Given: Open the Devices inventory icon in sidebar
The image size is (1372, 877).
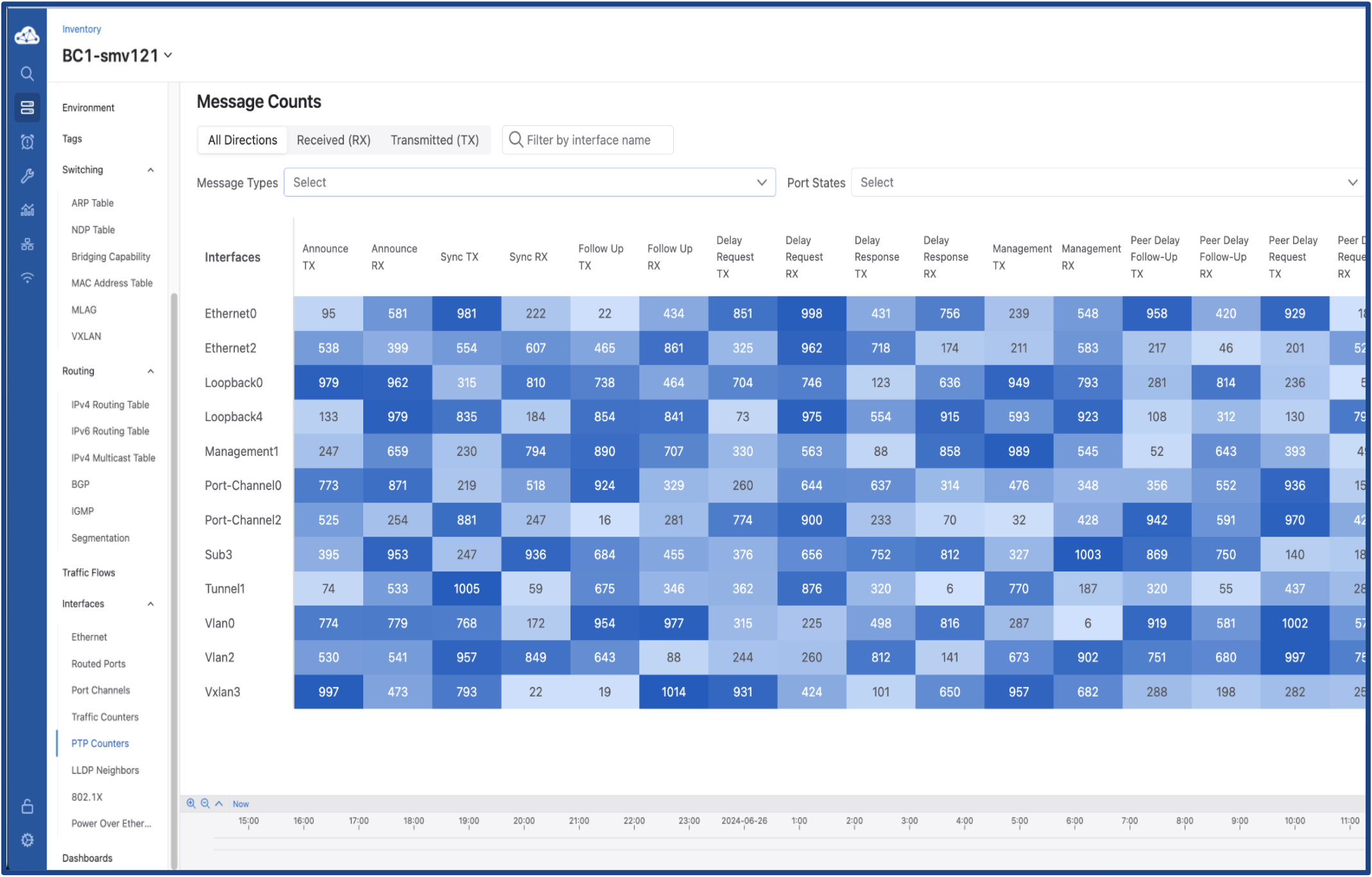Looking at the screenshot, I should point(27,108).
